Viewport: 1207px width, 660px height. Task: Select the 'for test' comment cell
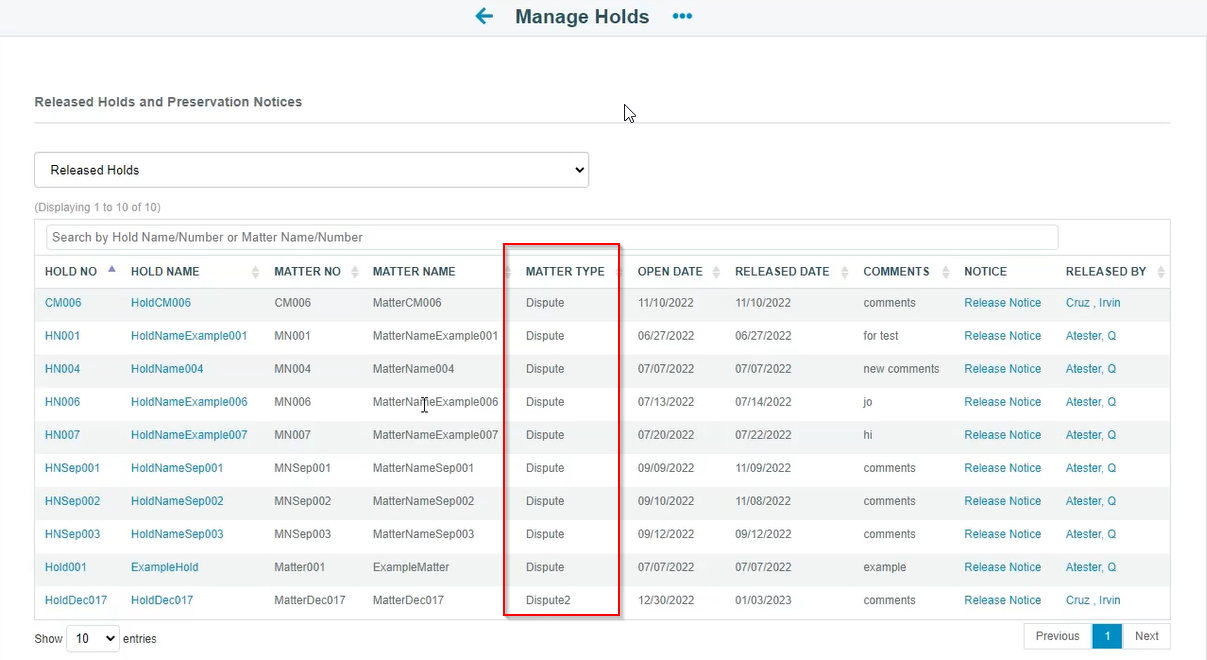coord(881,336)
